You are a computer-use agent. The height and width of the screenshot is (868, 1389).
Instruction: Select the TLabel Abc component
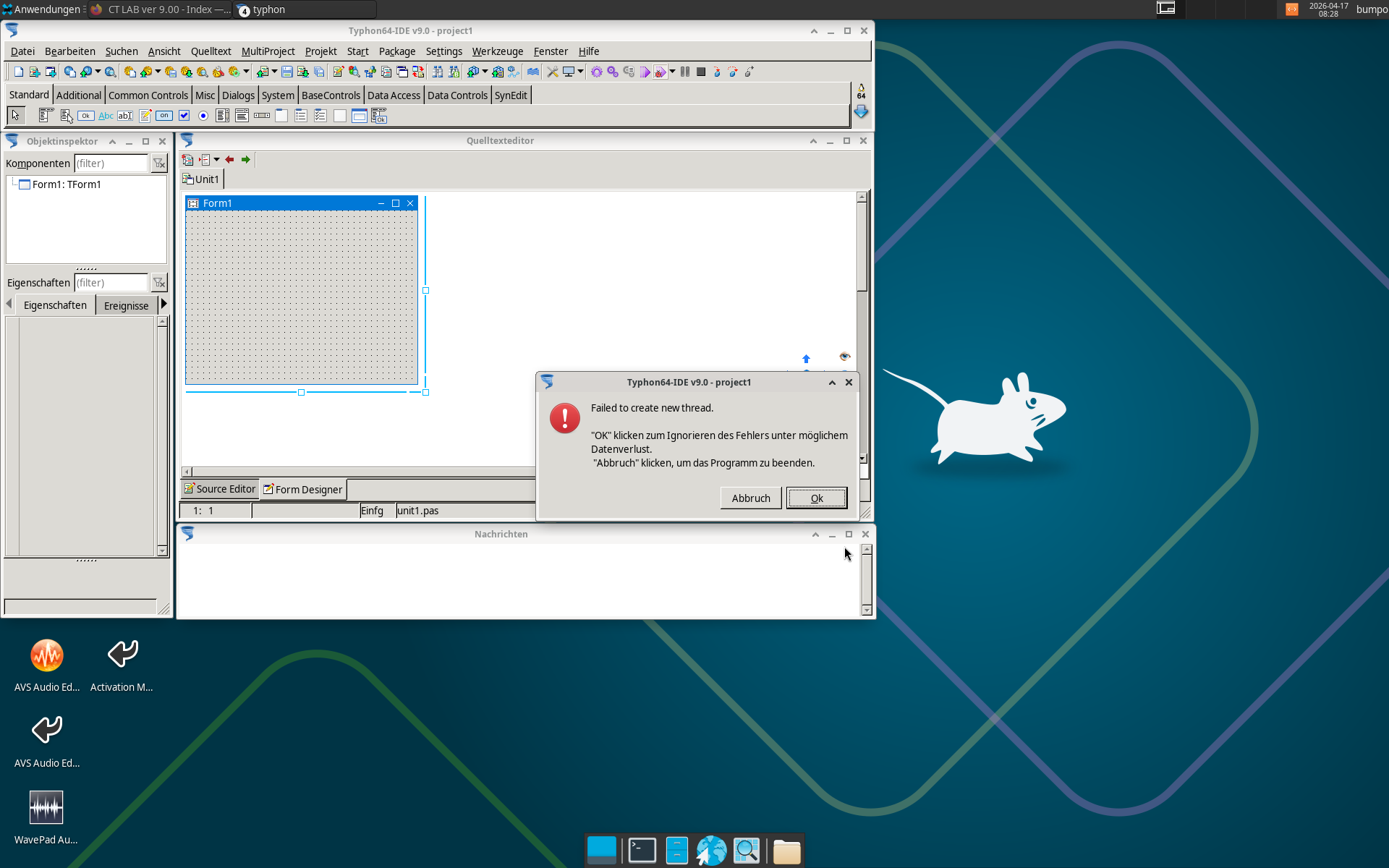(106, 116)
